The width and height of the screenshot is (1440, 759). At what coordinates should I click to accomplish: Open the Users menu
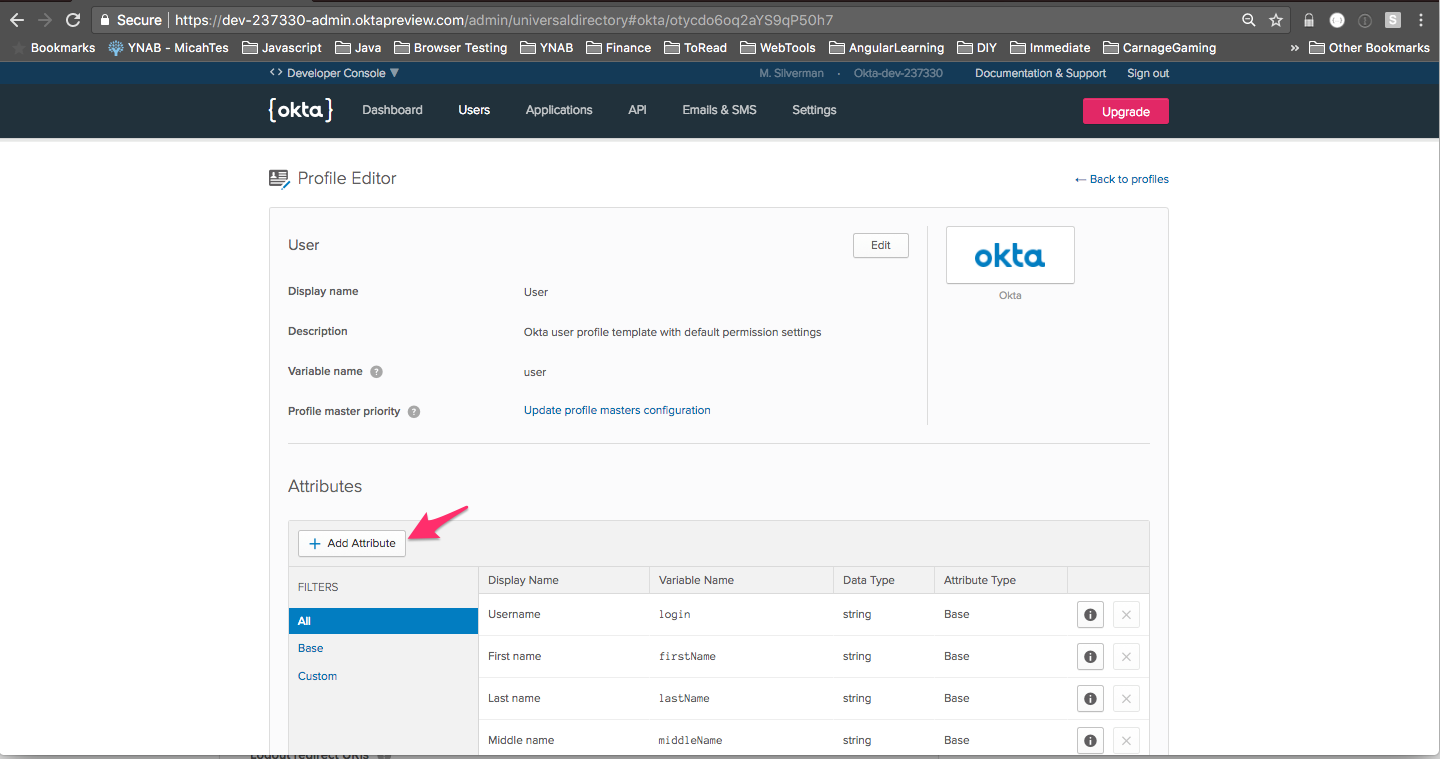coord(474,110)
